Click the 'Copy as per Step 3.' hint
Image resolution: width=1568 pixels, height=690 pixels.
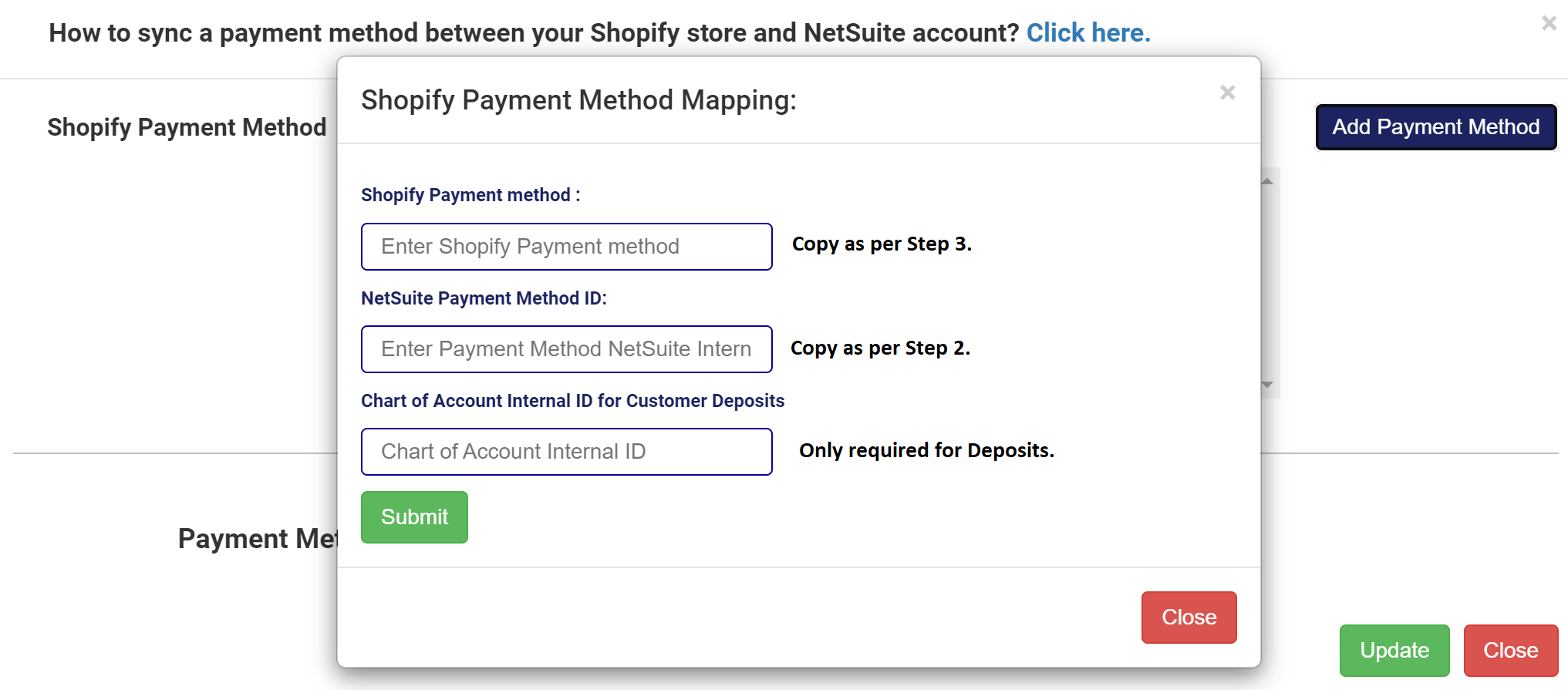point(882,244)
